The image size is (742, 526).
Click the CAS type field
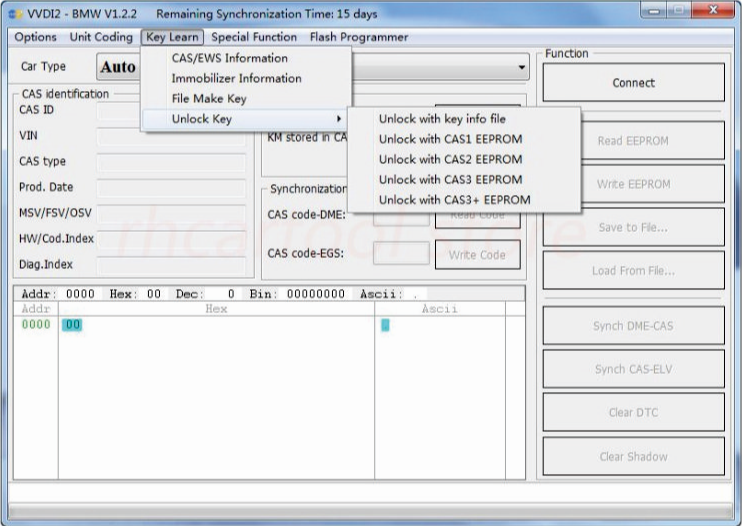pos(171,163)
